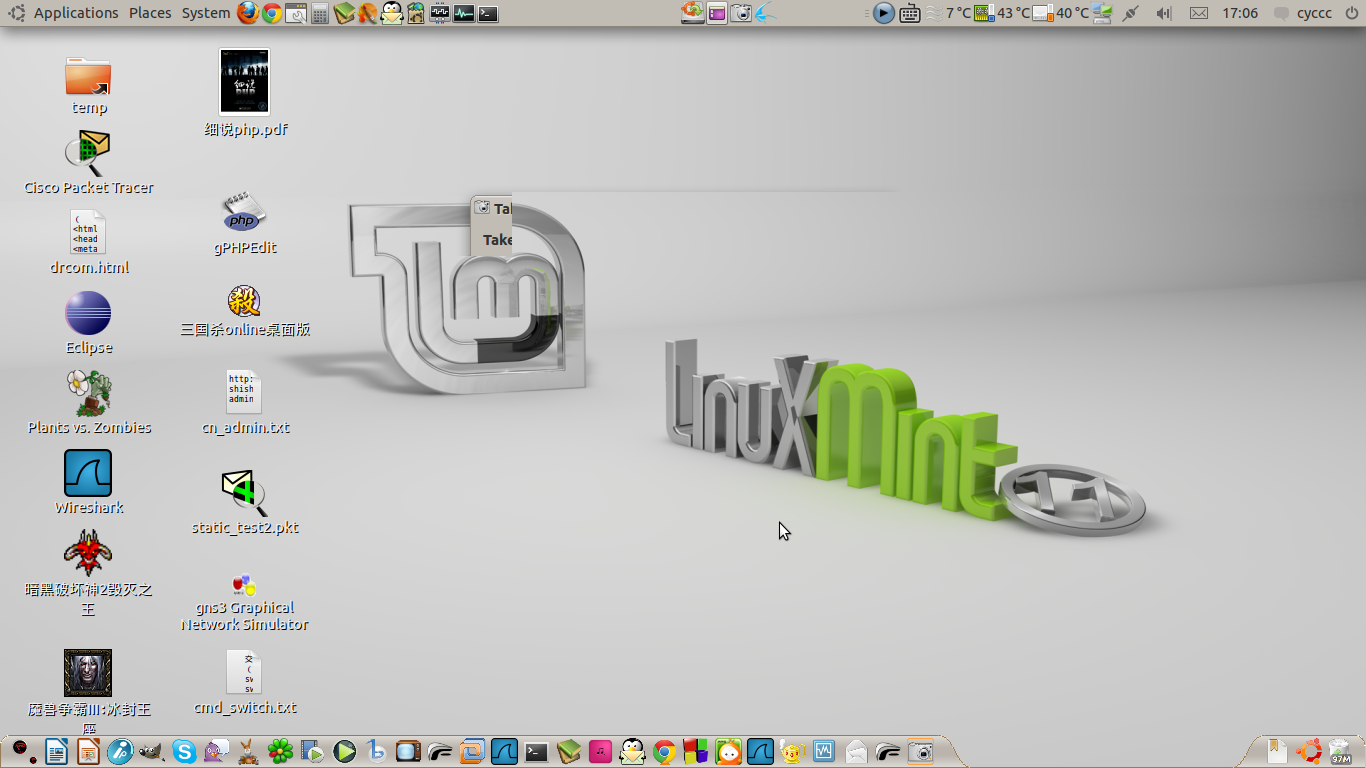The height and width of the screenshot is (768, 1366).
Task: Select the static_test2.pkt file
Action: pyautogui.click(x=245, y=502)
